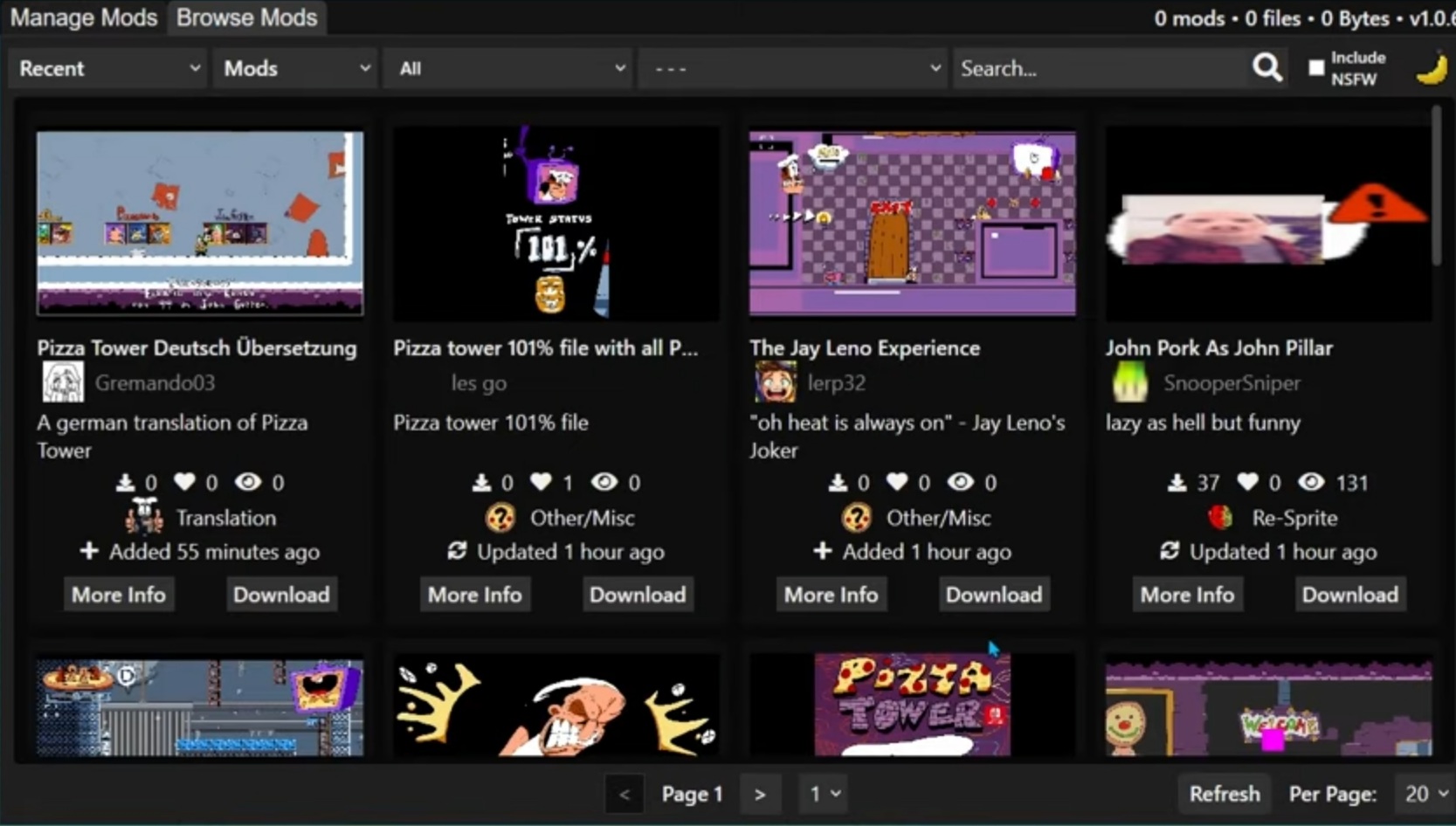Image resolution: width=1456 pixels, height=826 pixels.
Task: Click download count icon on Deutsch Übersetzung card
Action: click(x=126, y=482)
